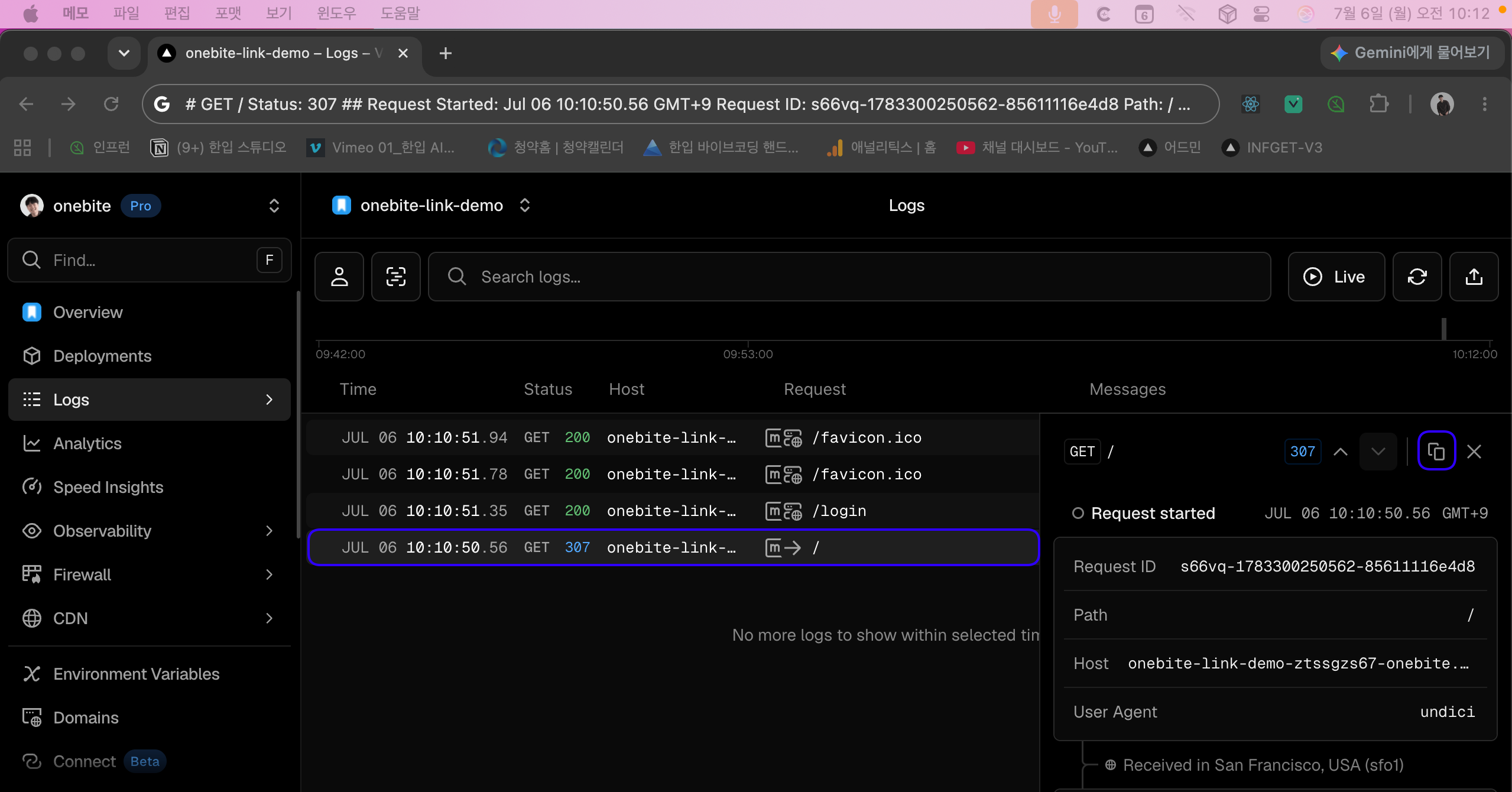
Task: Click the Vue devtools extension icon
Action: coord(1293,104)
